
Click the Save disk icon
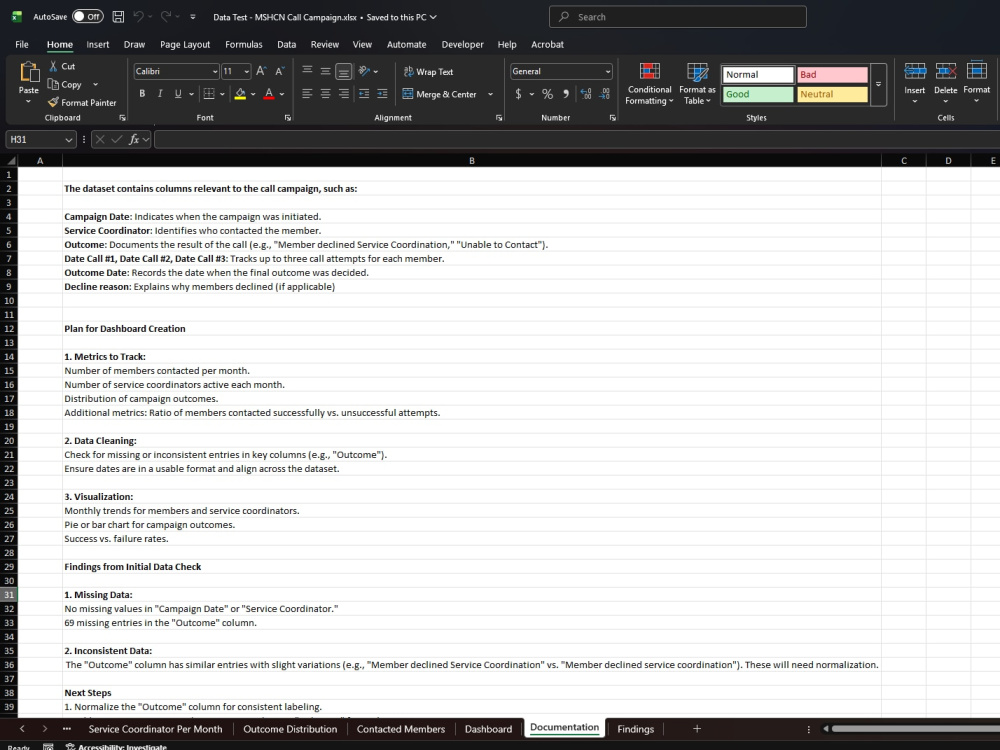pyautogui.click(x=118, y=17)
